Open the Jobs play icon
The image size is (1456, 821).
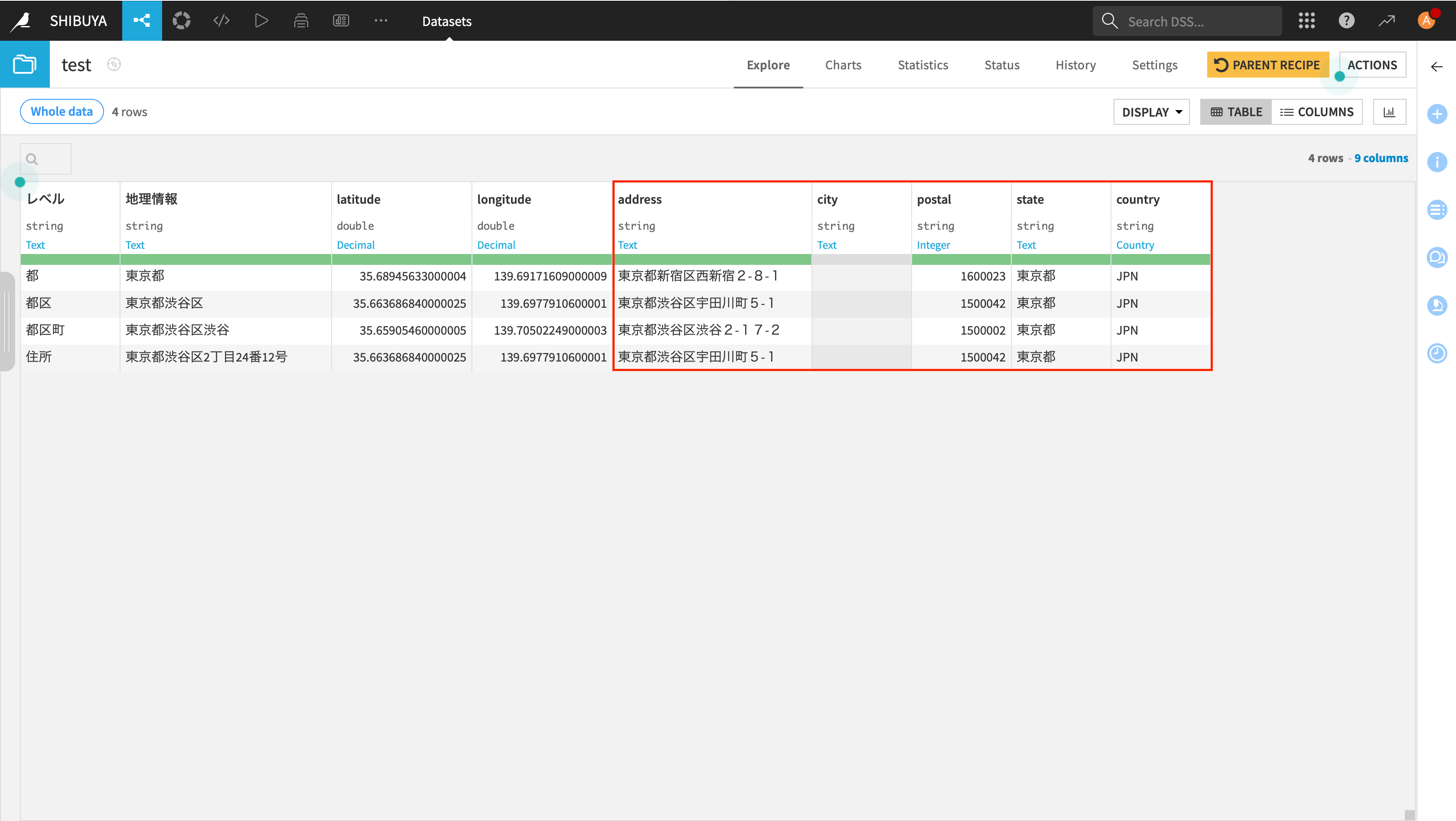tap(261, 21)
